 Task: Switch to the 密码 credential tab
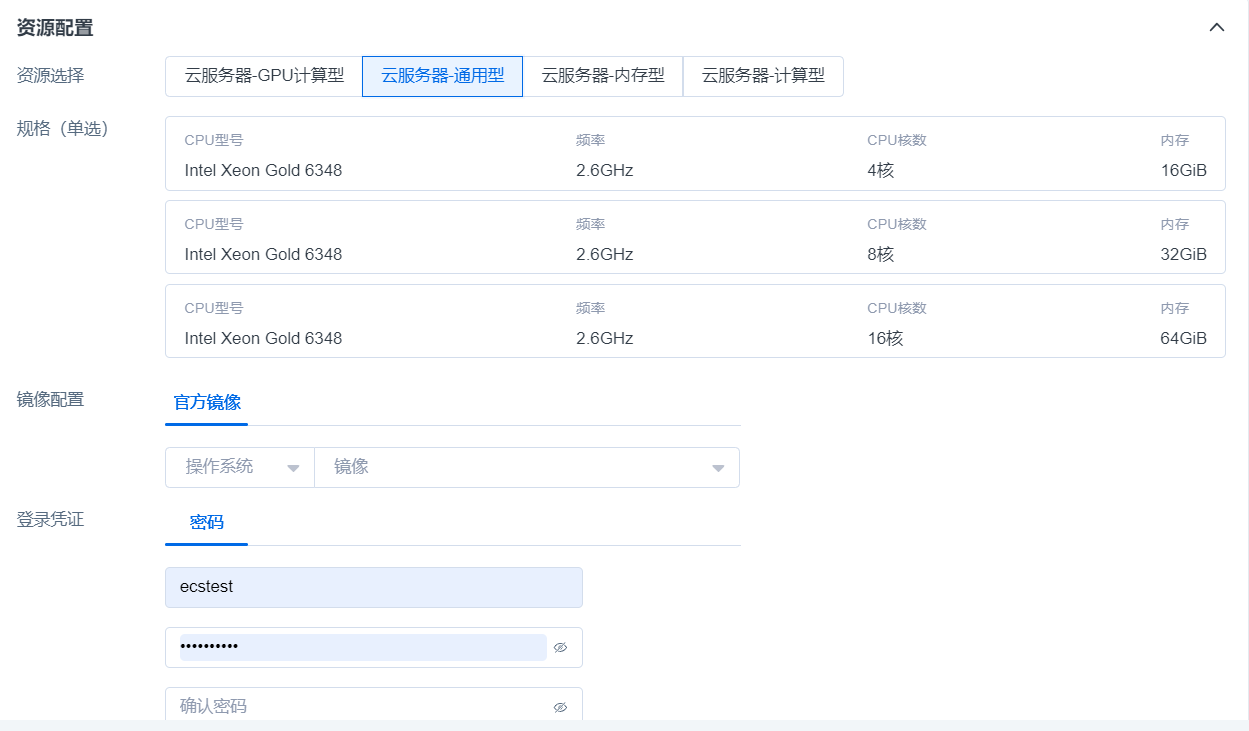207,522
